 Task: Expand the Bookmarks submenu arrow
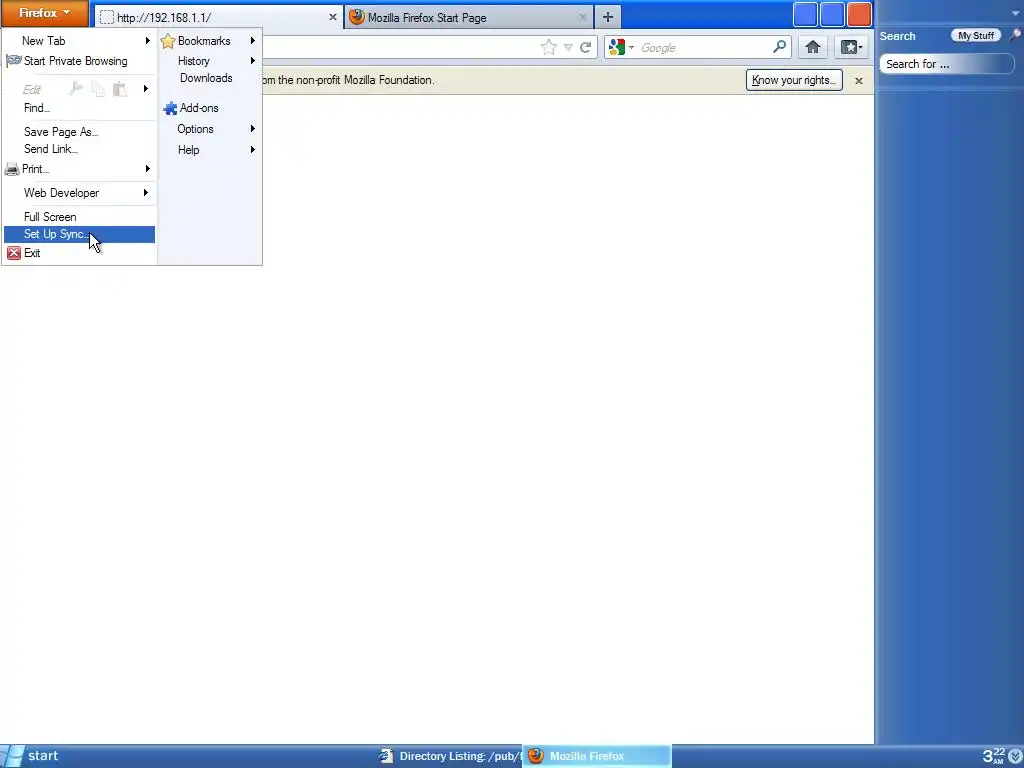[x=253, y=40]
